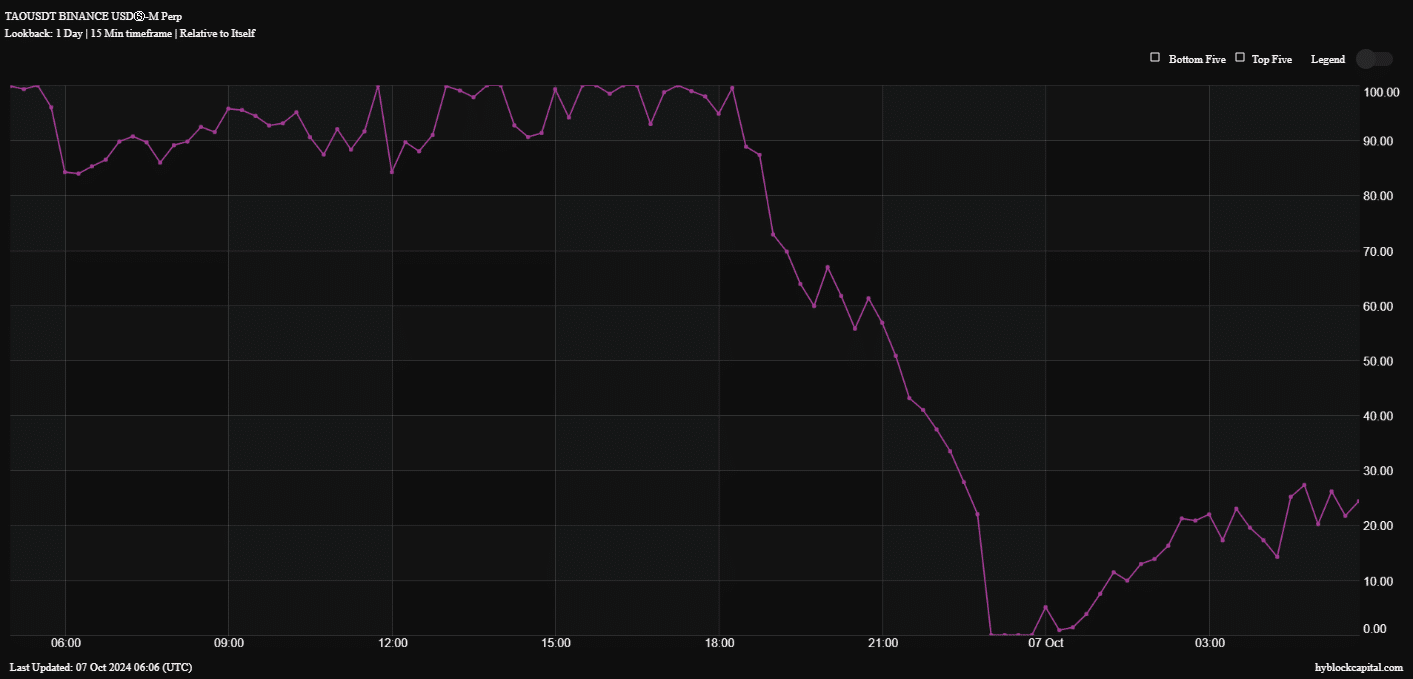Click the Legend label text
1413x679 pixels.
1327,60
